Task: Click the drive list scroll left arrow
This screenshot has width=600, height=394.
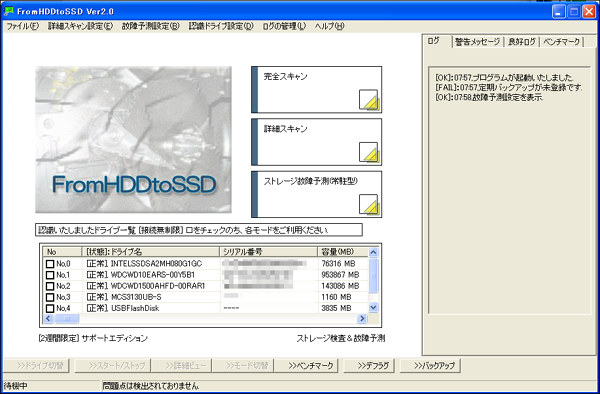Action: [48, 318]
